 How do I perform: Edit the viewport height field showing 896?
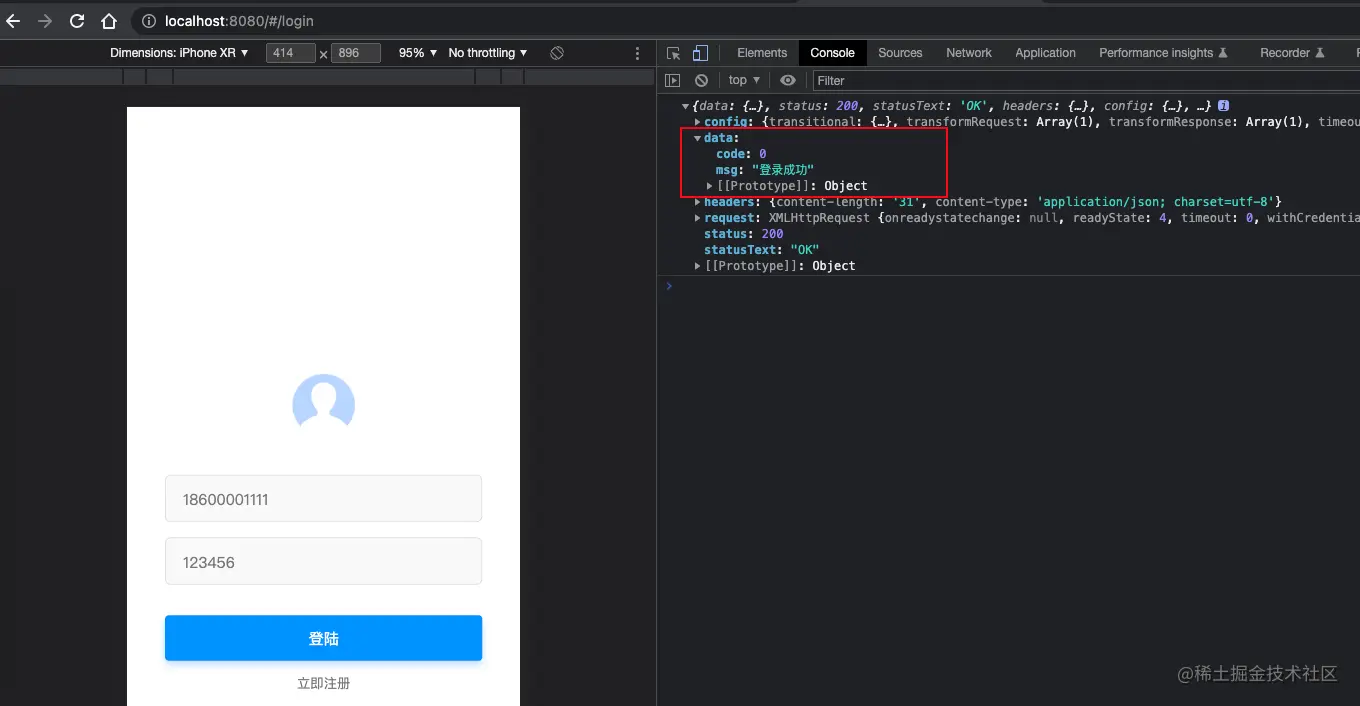click(356, 53)
